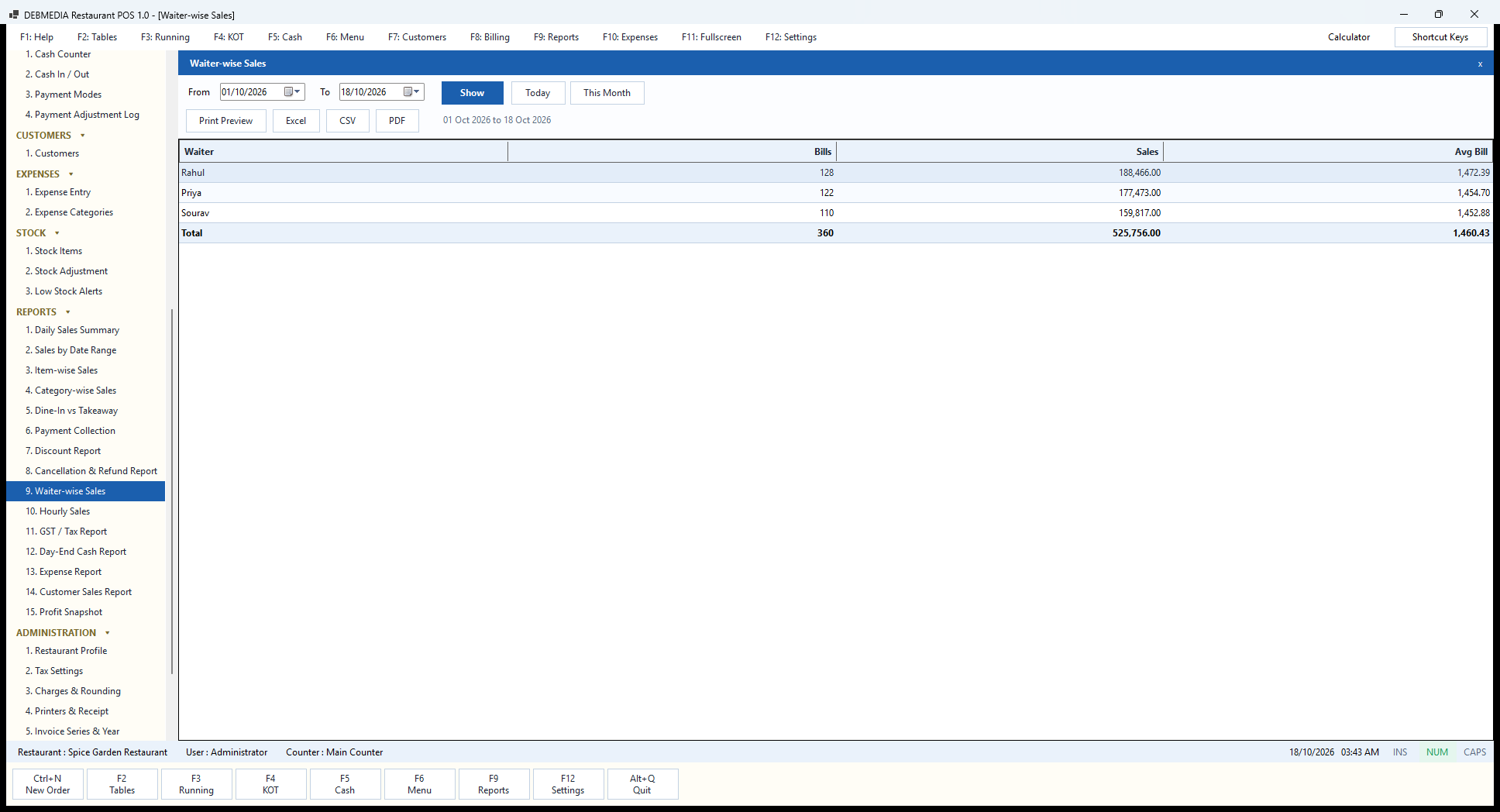
Task: Open Daily Sales Summary report
Action: (85, 330)
